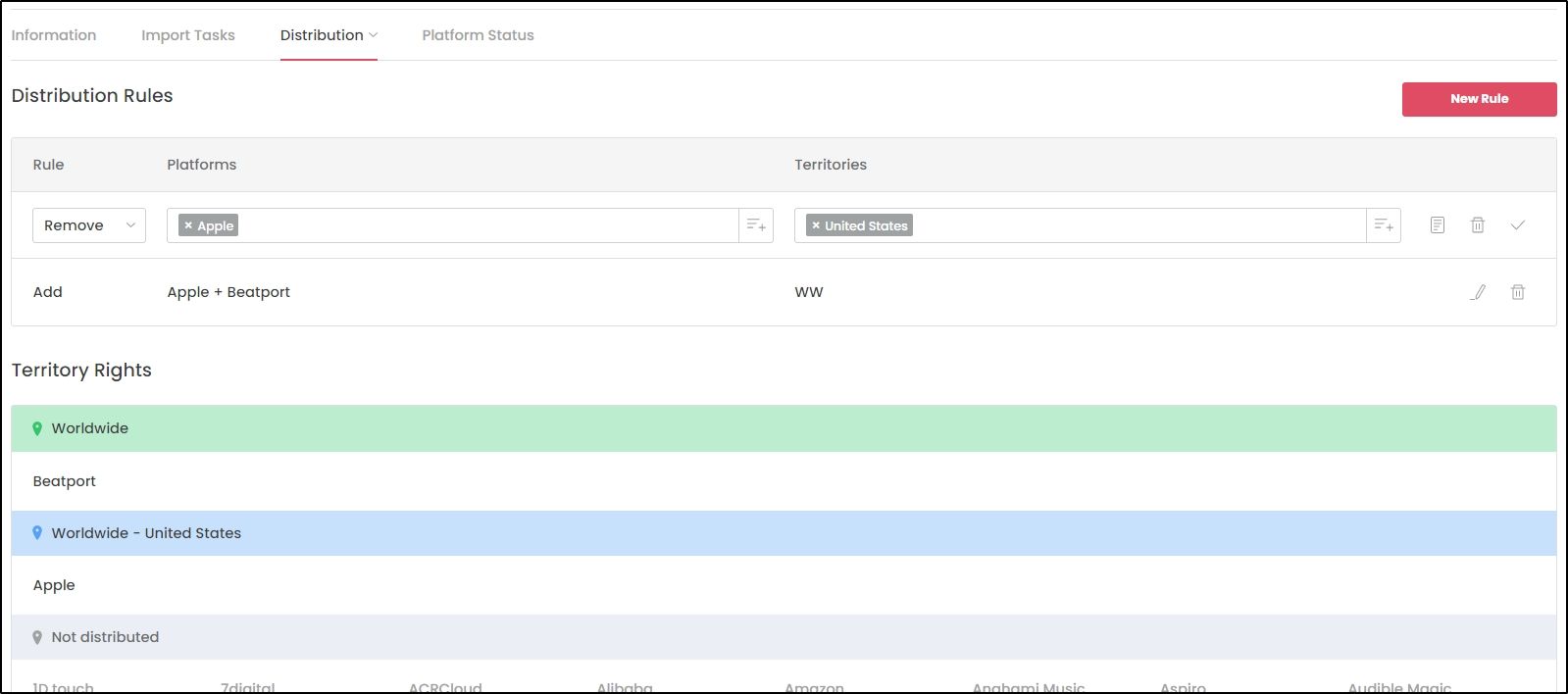Confirm the rule with checkmark icon
The height and width of the screenshot is (694, 1568).
tap(1518, 225)
